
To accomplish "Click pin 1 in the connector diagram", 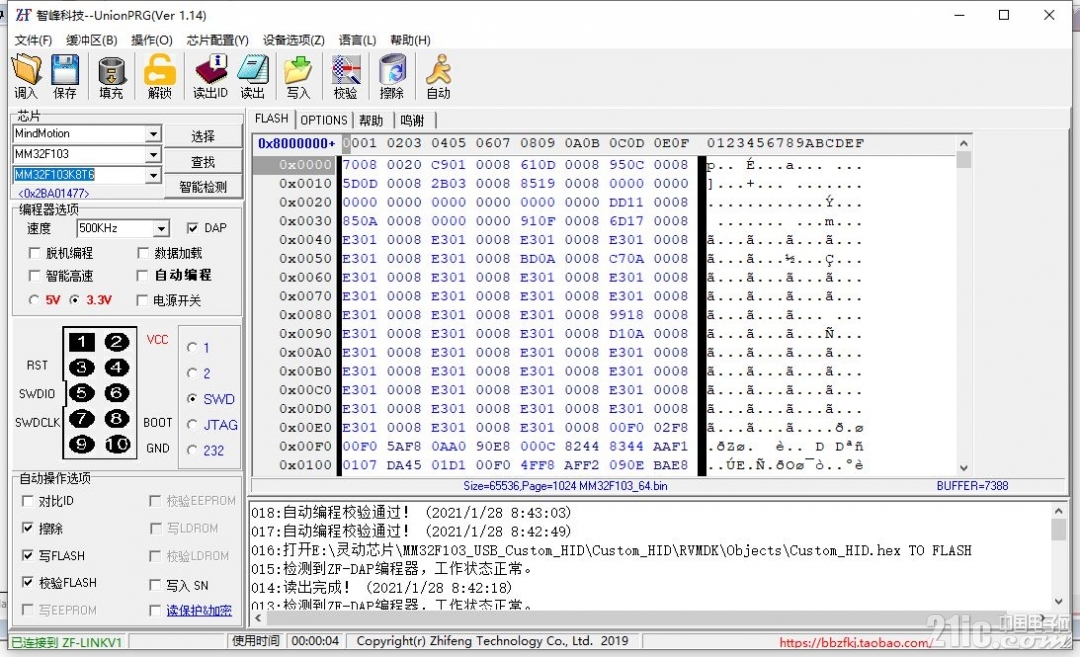I will [81, 342].
